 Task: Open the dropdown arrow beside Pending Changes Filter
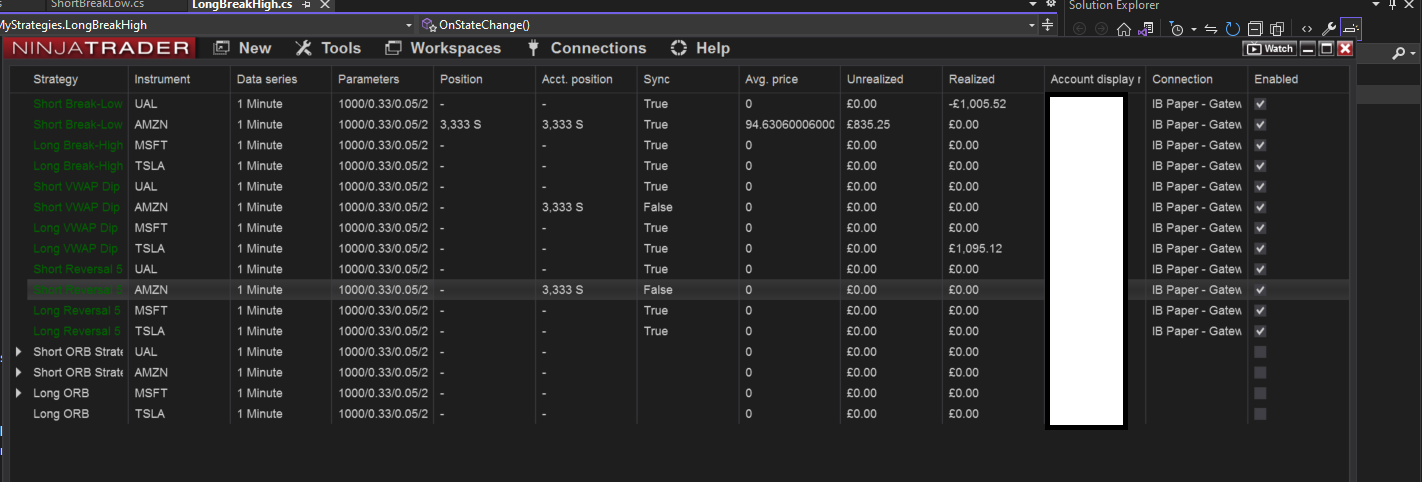click(x=1194, y=29)
